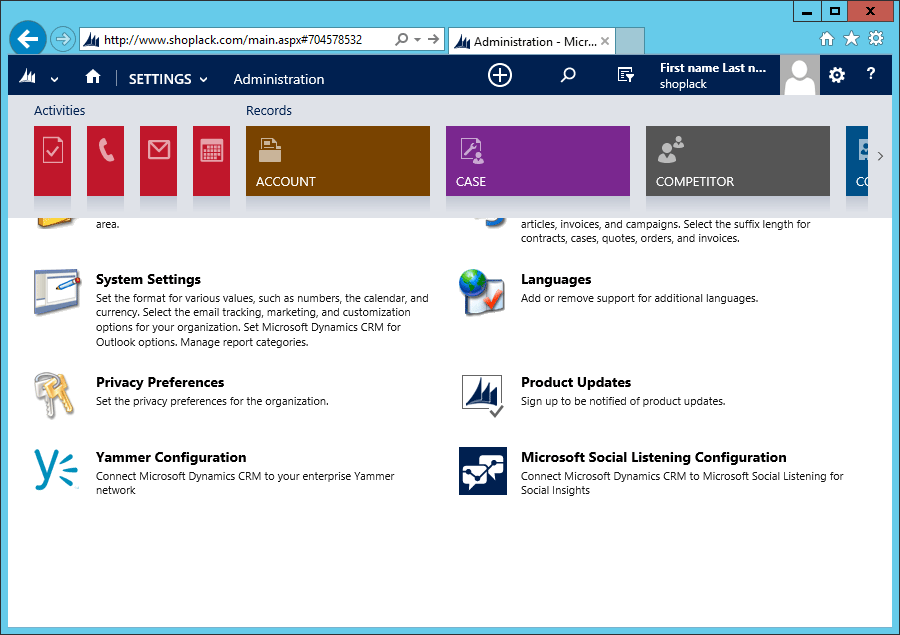The width and height of the screenshot is (900, 635).
Task: Select the CASE record tile
Action: point(538,161)
